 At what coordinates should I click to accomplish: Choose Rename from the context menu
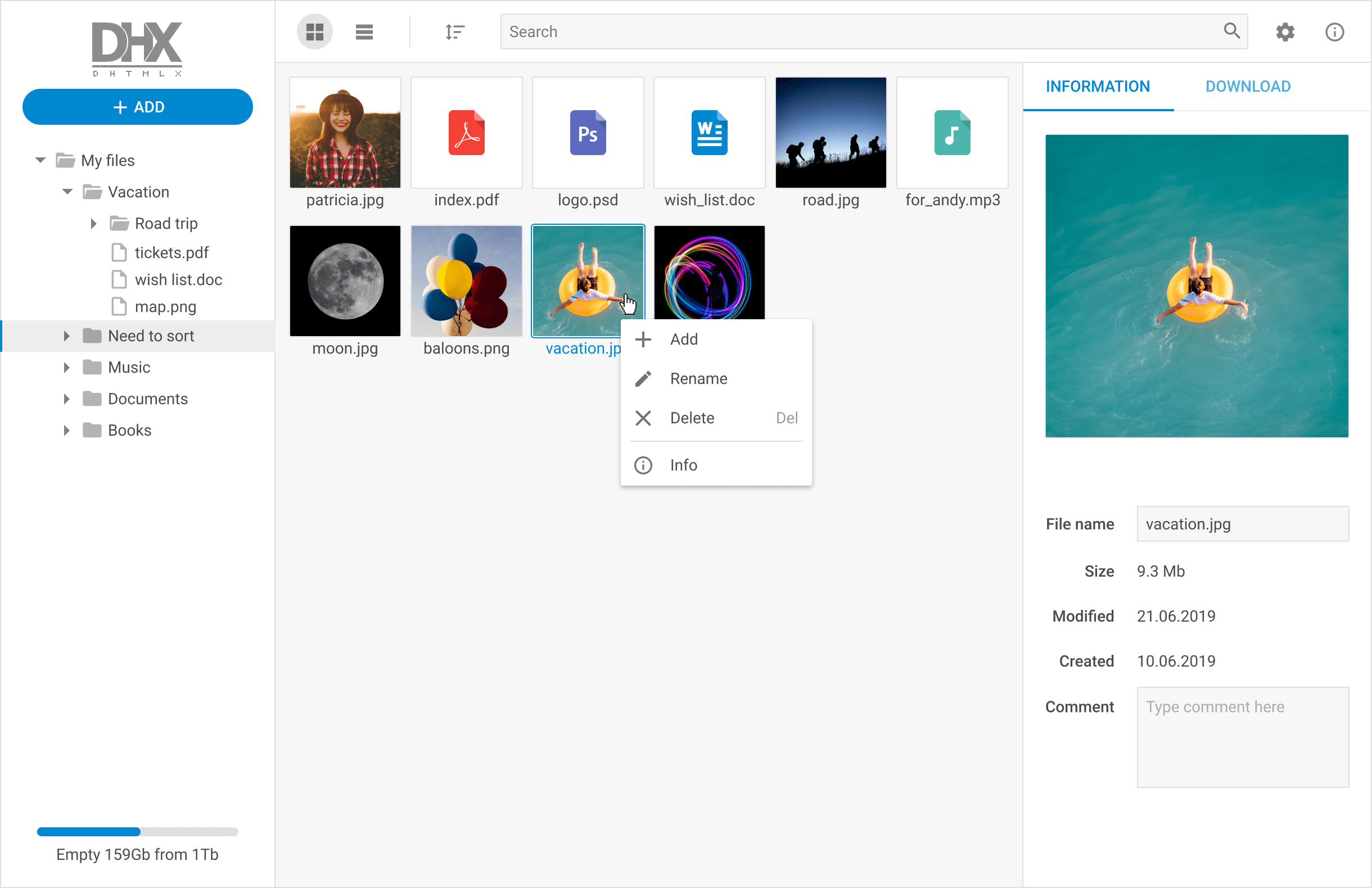698,379
